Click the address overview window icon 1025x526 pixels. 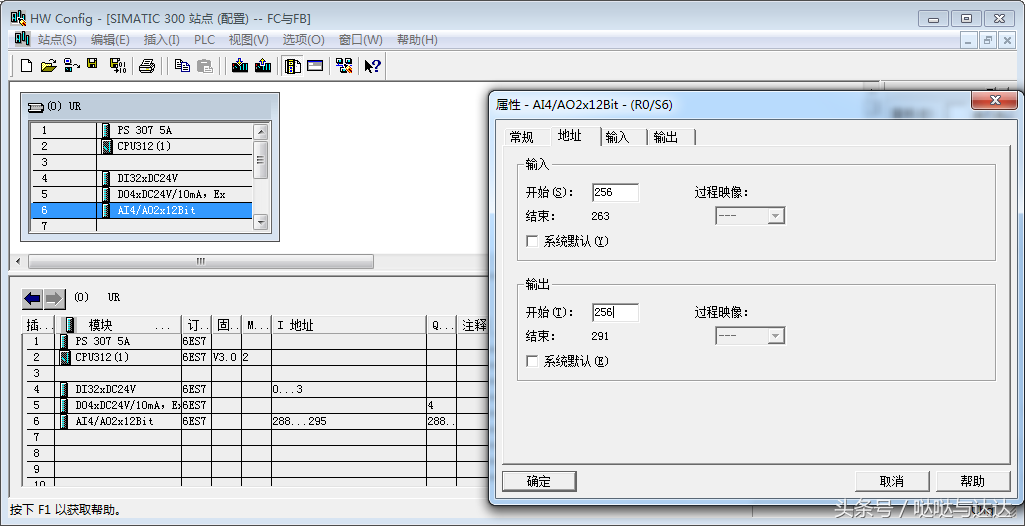tap(315, 65)
